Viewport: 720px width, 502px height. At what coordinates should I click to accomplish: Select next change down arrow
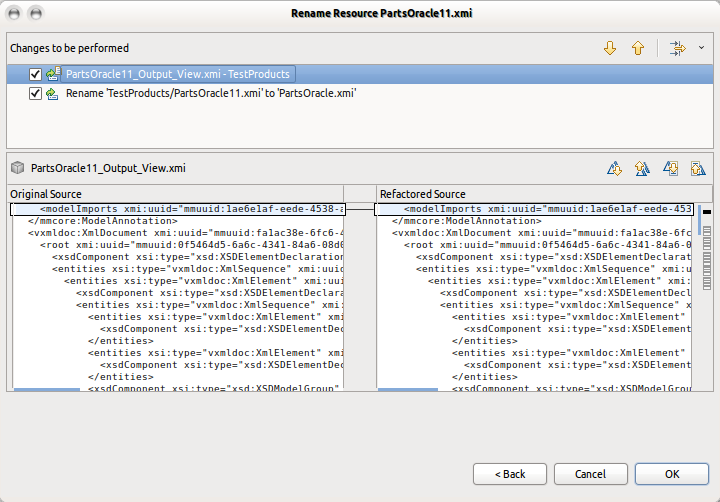tap(610, 48)
